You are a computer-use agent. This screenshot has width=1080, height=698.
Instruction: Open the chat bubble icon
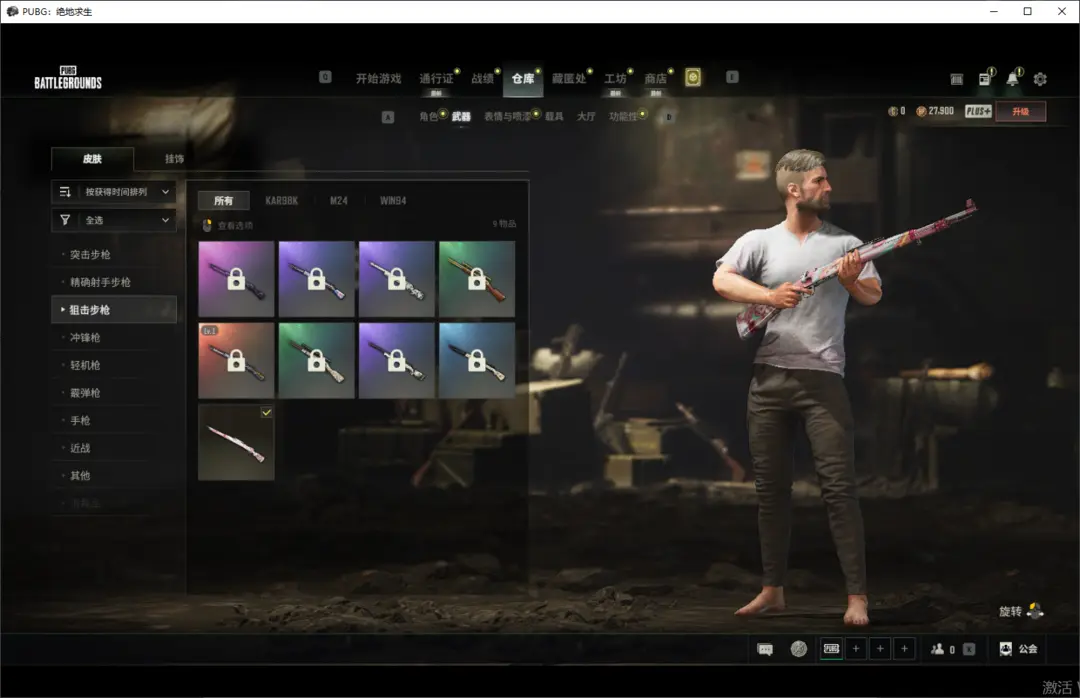[765, 649]
